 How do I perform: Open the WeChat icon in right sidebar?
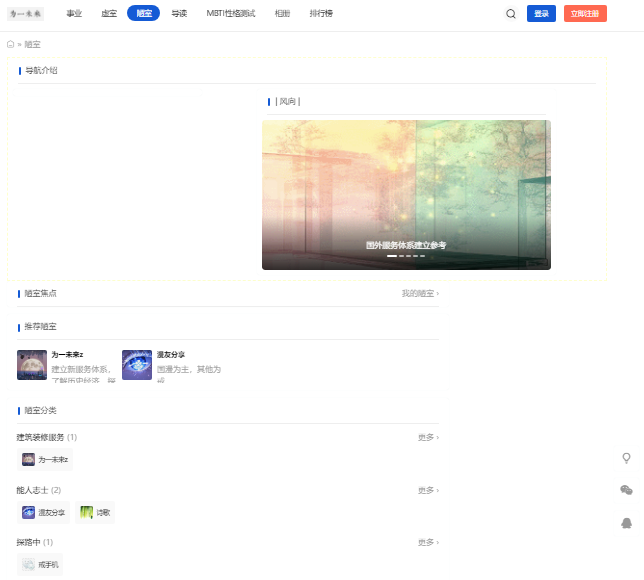tap(626, 490)
